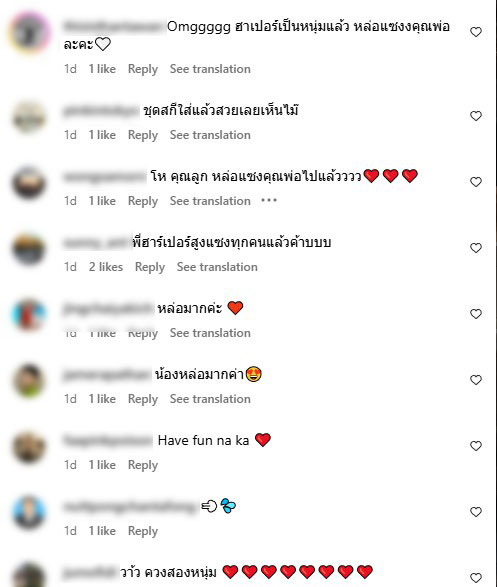Like the comment with the dash emoji
497x587 pixels.
point(476,512)
